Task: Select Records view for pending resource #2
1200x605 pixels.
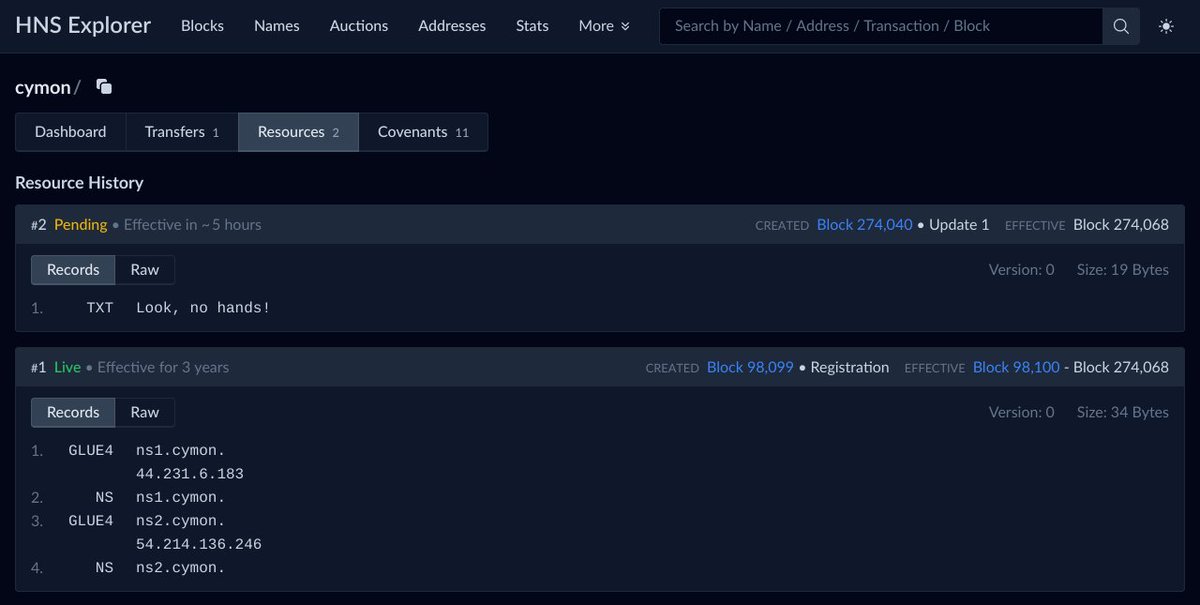Action: pyautogui.click(x=73, y=270)
